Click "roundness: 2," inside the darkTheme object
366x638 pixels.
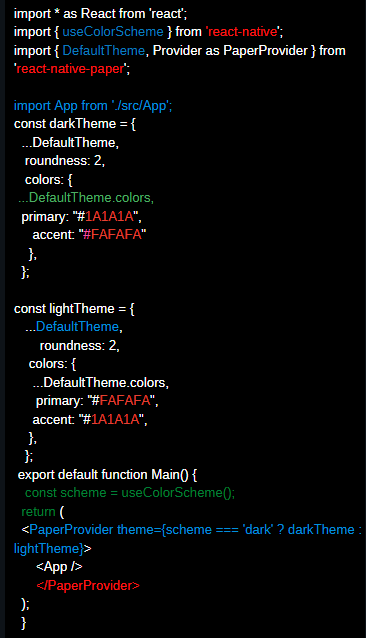tap(65, 161)
